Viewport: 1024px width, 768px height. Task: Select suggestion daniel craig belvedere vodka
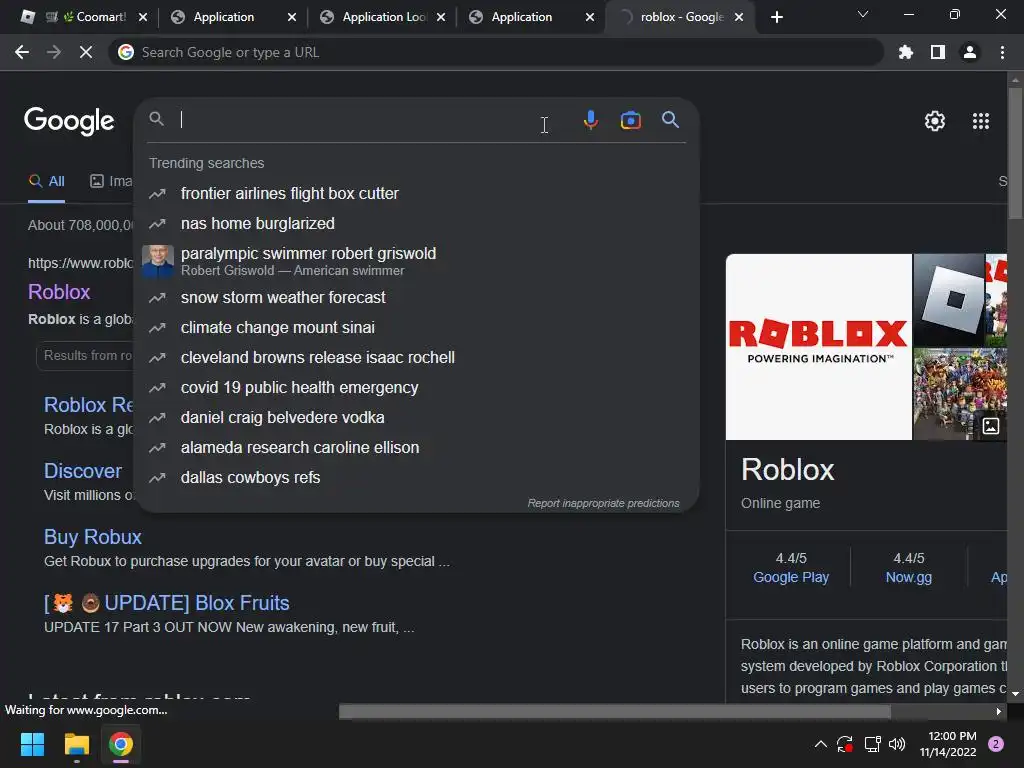(417, 417)
